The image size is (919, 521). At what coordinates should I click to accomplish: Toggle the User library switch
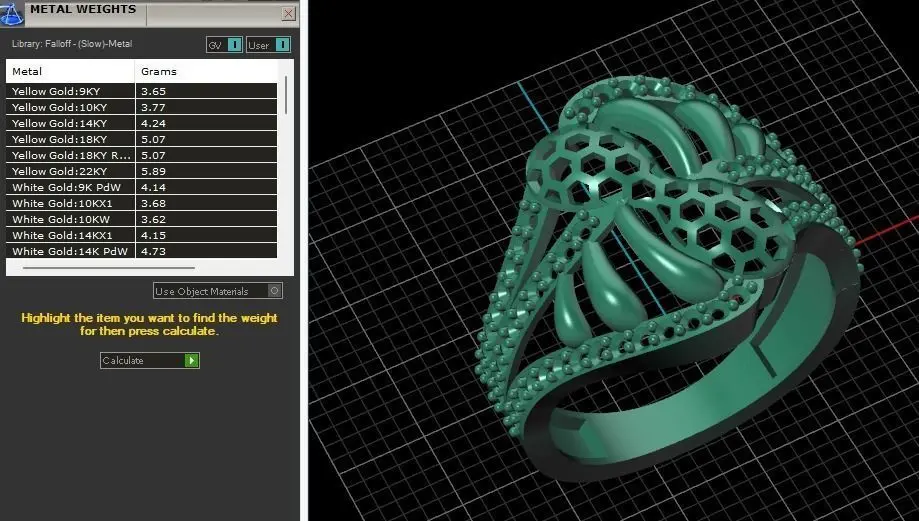268,45
